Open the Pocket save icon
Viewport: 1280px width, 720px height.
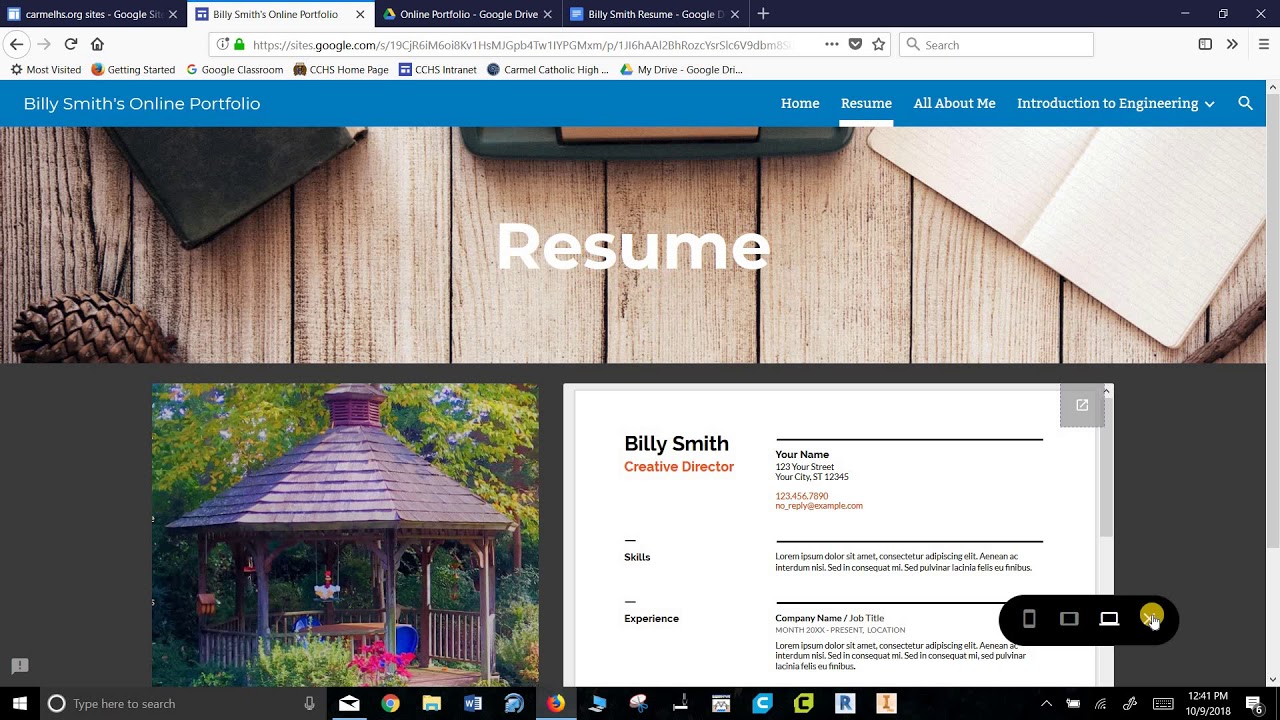click(x=855, y=44)
